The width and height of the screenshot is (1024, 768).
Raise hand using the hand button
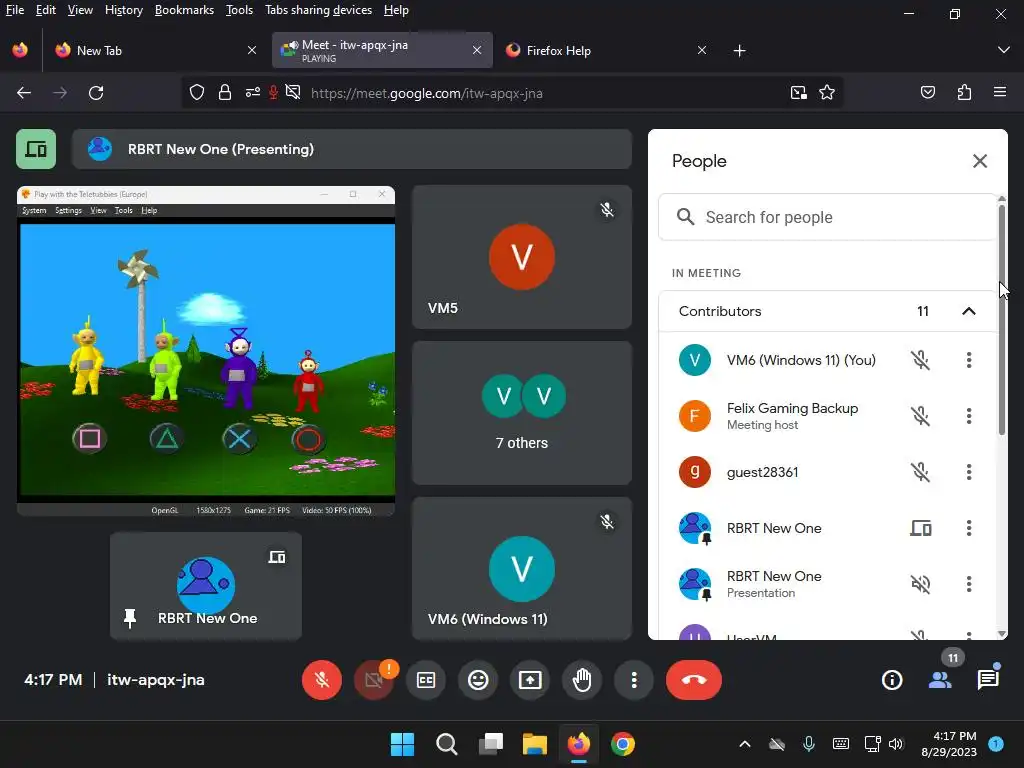click(582, 680)
